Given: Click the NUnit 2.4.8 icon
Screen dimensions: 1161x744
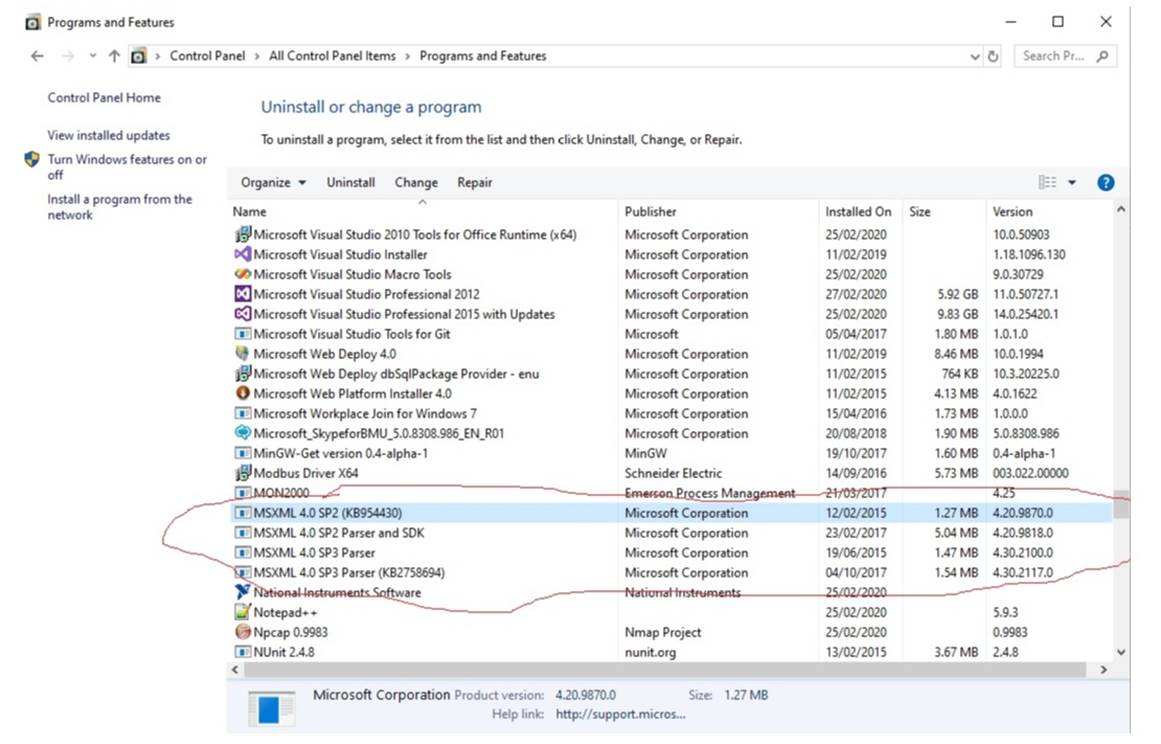Looking at the screenshot, I should 242,652.
